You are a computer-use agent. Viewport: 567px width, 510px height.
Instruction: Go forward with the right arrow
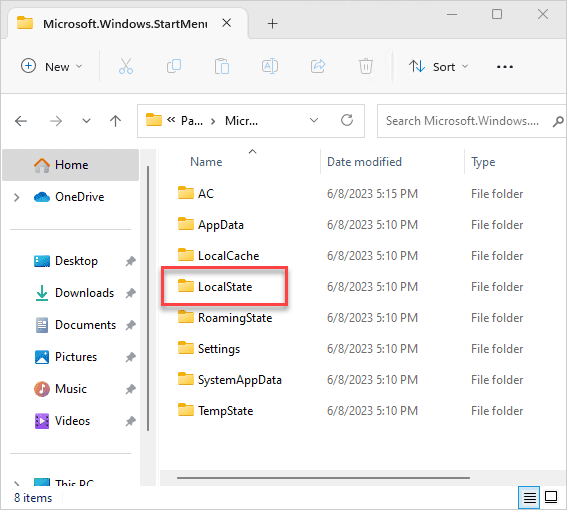tap(56, 121)
